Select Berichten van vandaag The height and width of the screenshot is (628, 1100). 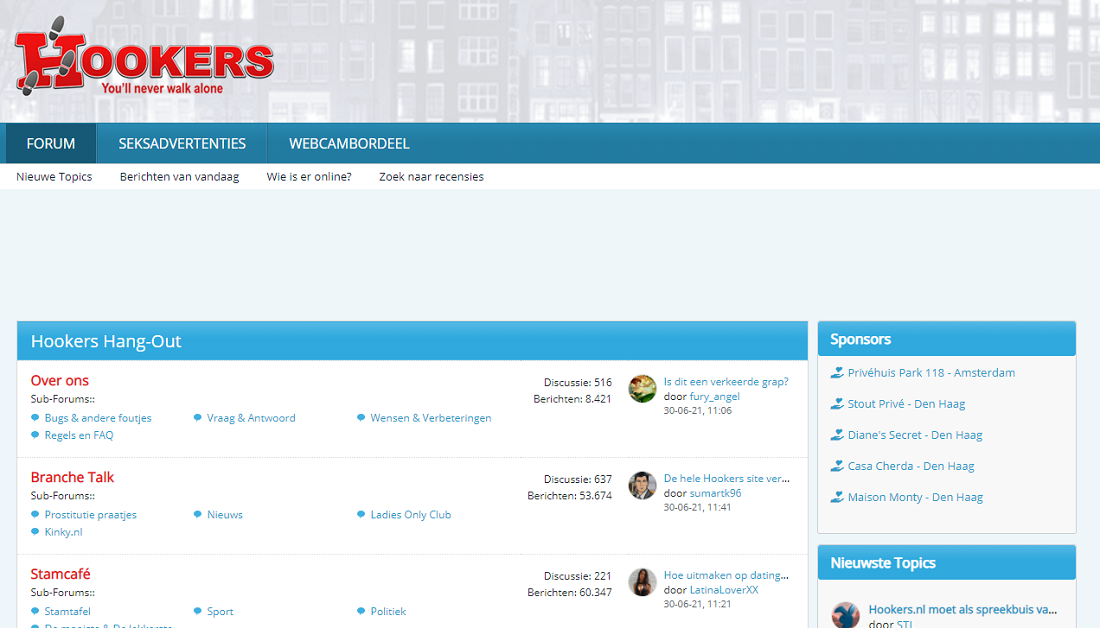point(180,177)
